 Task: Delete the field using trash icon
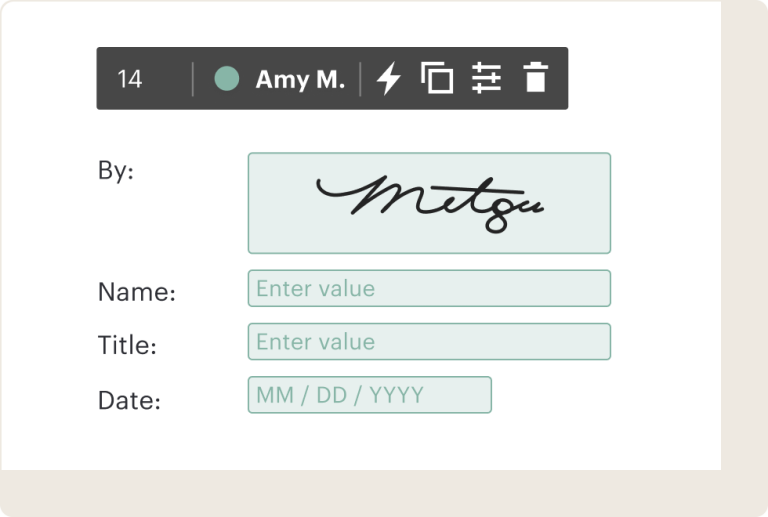click(x=535, y=77)
